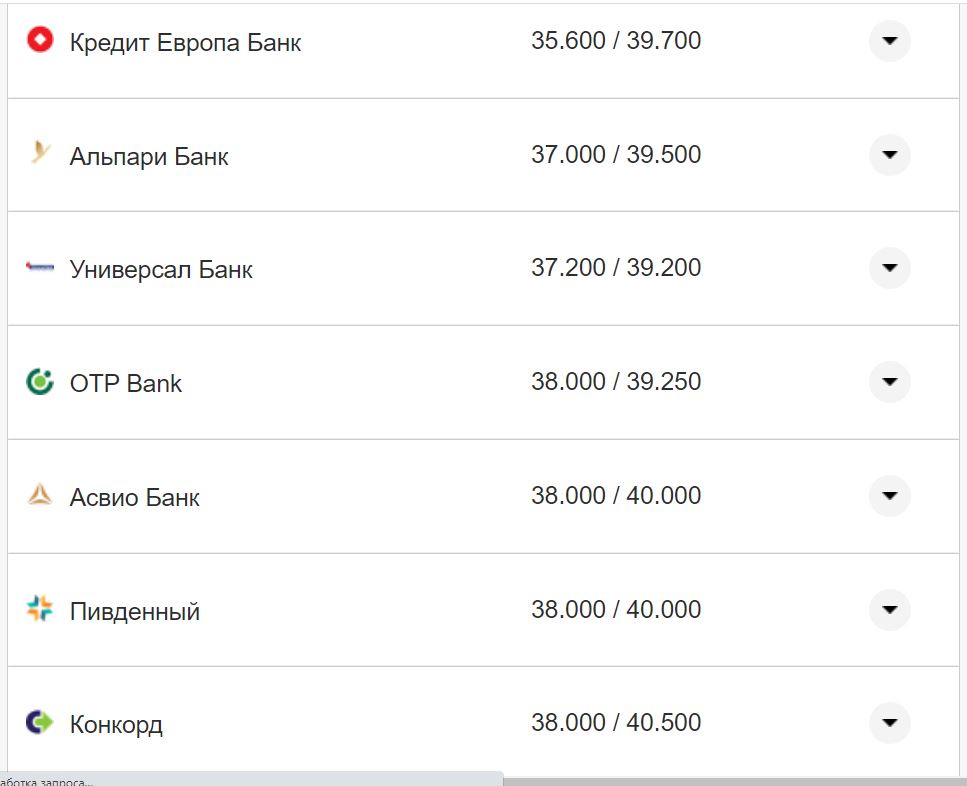This screenshot has width=967, height=786.
Task: Open the Конкорд row dropdown arrow
Action: pos(889,722)
